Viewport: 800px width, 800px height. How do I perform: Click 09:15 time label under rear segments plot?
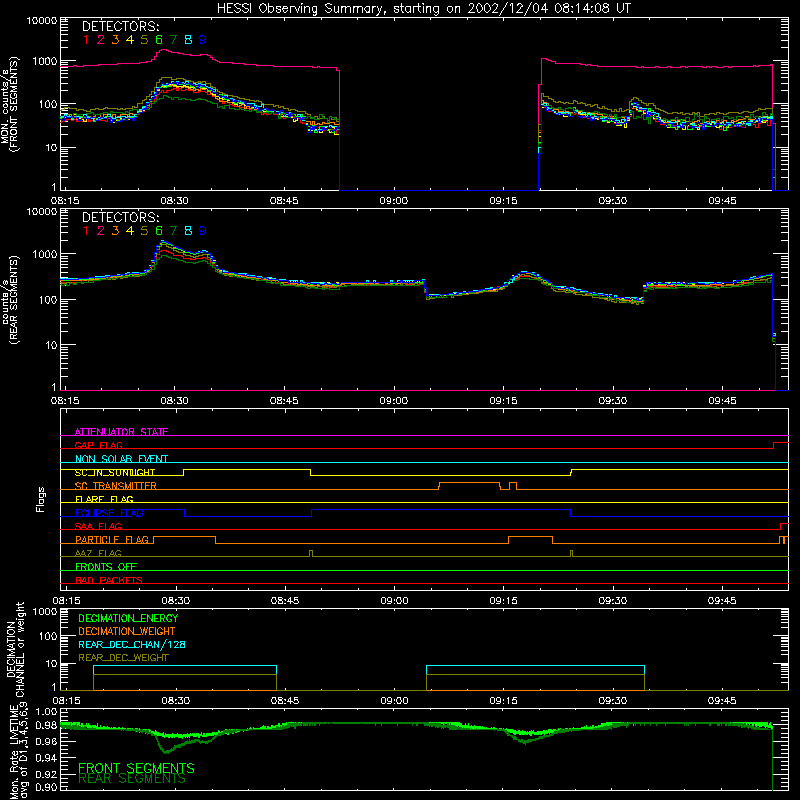(503, 401)
